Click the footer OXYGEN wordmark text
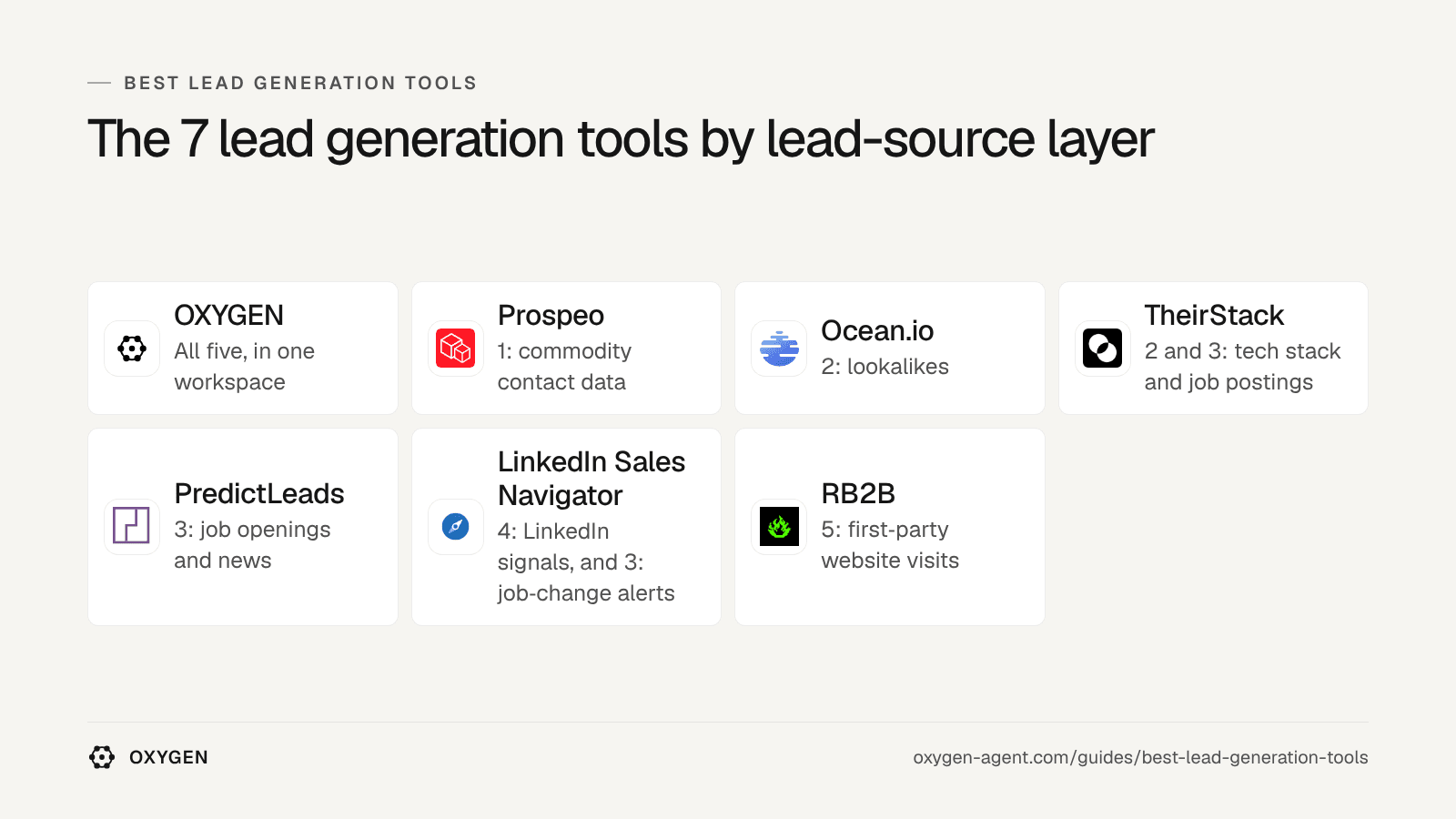Viewport: 1456px width, 819px height. (168, 757)
